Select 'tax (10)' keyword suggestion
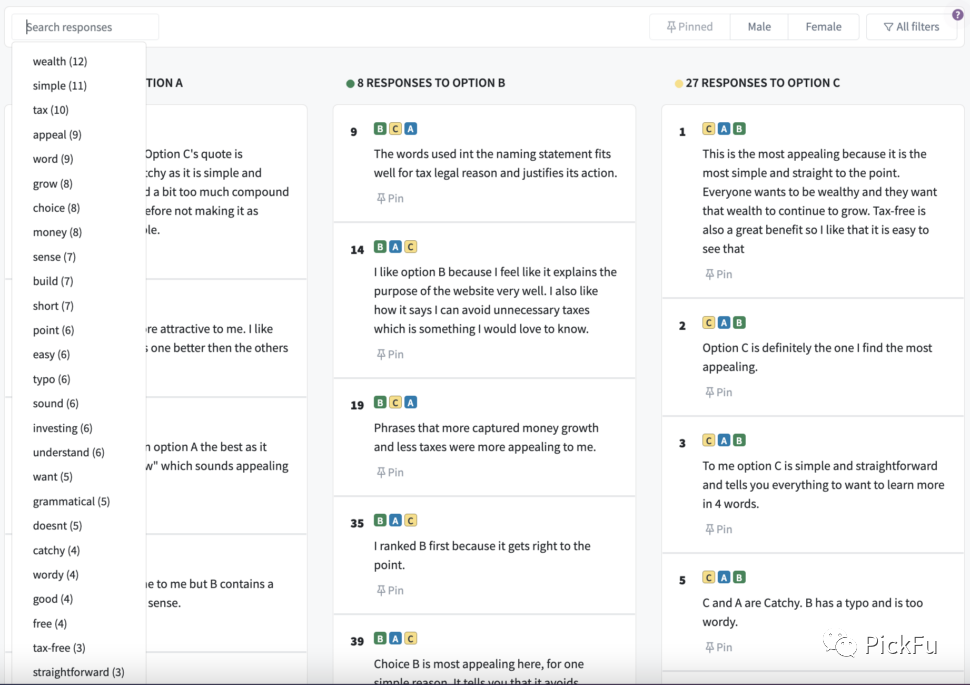Screen dimensions: 970x685 point(51,110)
